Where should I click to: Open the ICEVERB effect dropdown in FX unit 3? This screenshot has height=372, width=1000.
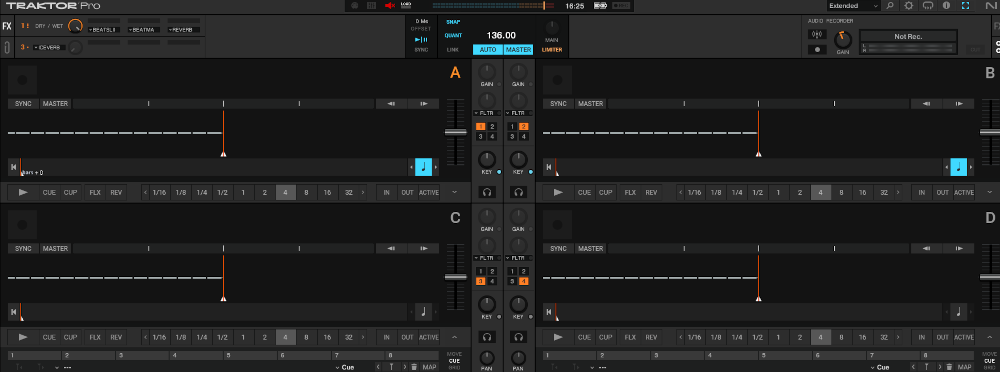[x=50, y=47]
